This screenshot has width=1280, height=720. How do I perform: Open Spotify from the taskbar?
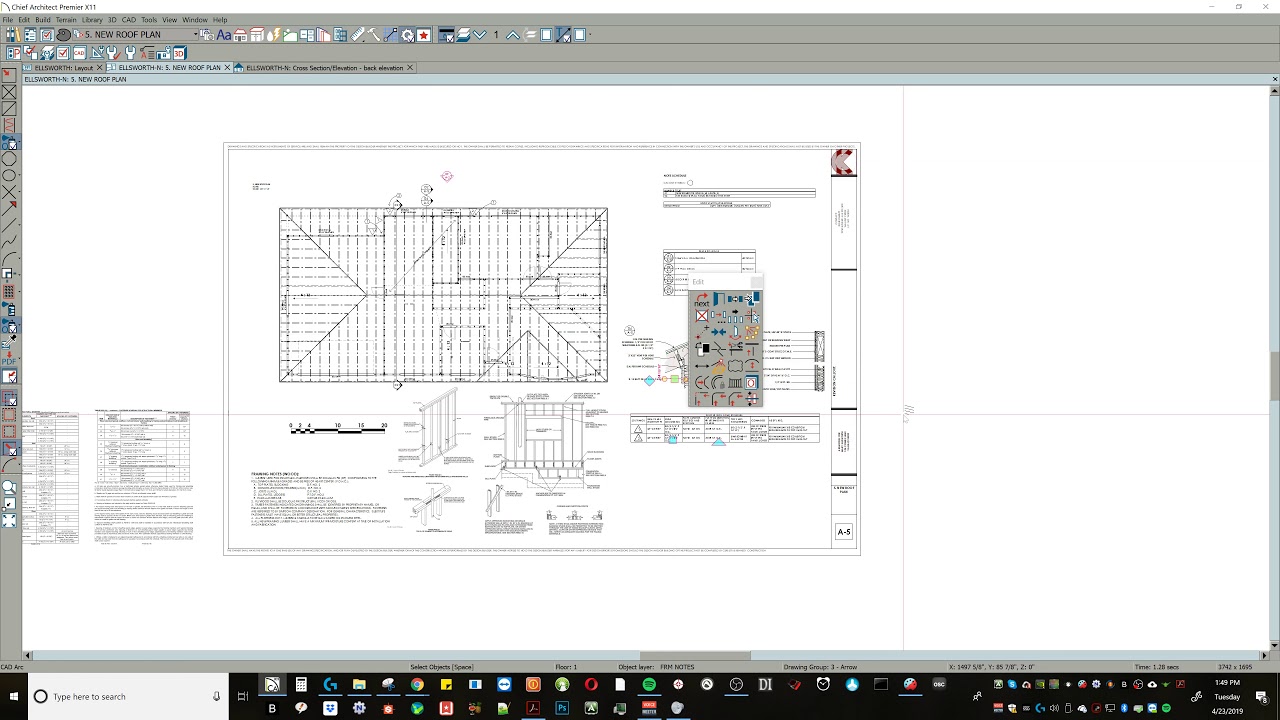pyautogui.click(x=649, y=685)
